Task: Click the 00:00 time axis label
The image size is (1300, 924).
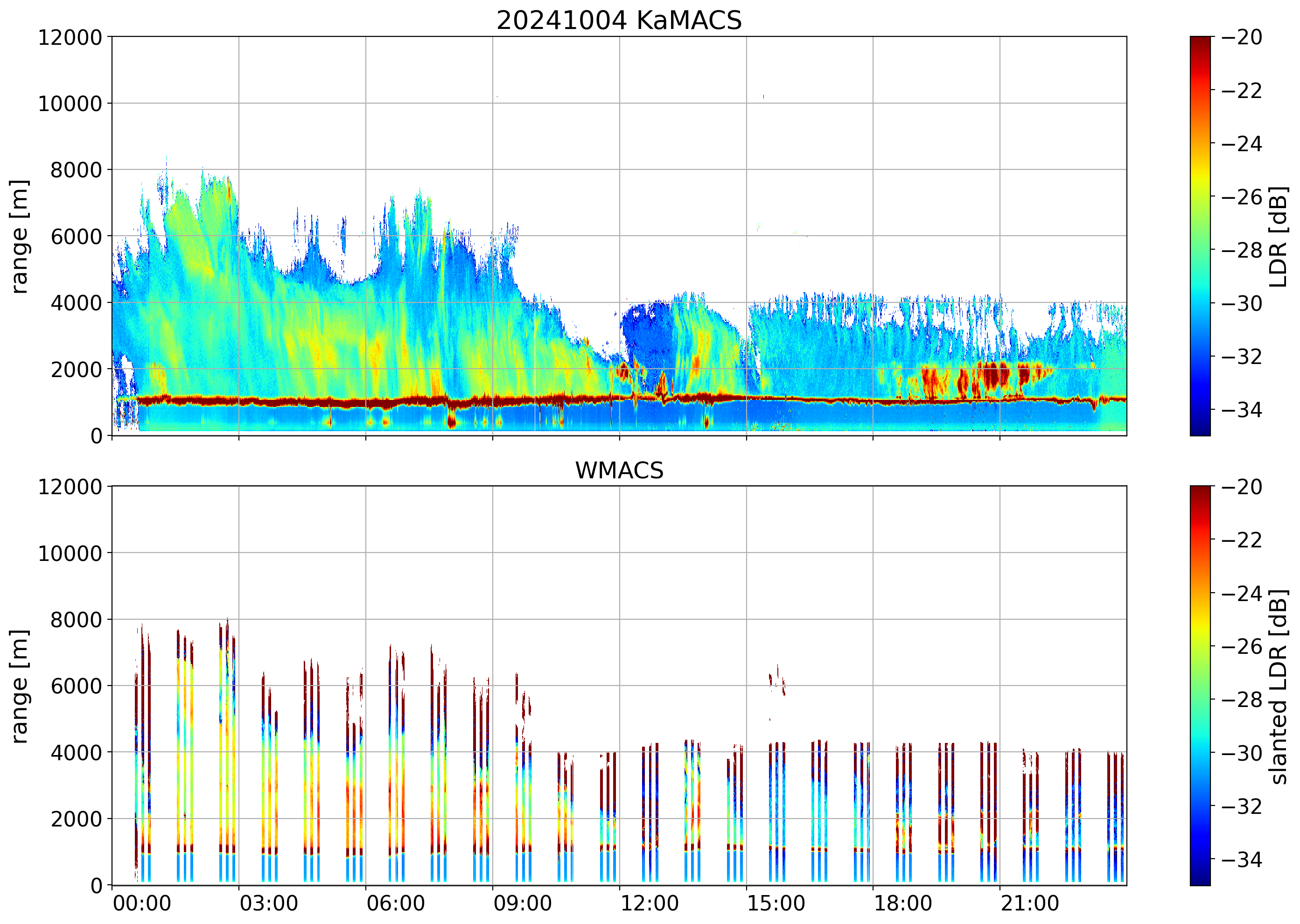Action: click(142, 903)
